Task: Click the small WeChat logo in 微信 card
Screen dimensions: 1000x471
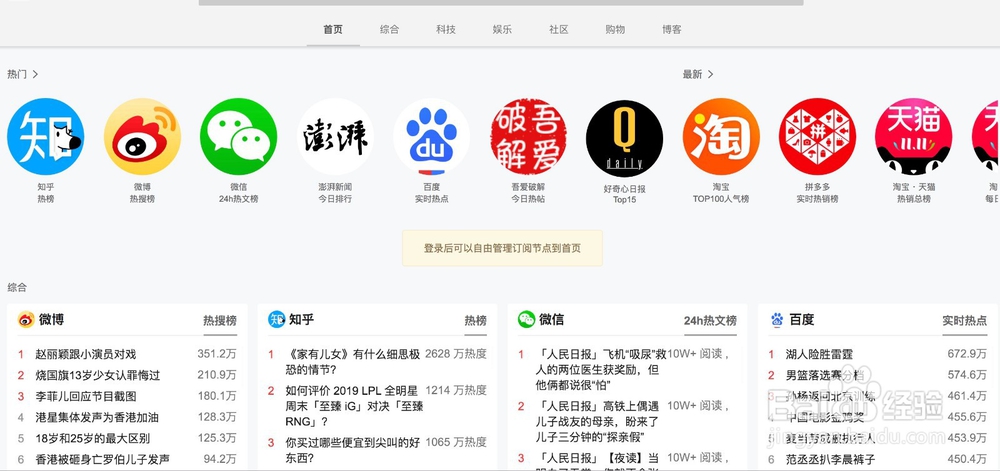Action: pyautogui.click(x=526, y=319)
